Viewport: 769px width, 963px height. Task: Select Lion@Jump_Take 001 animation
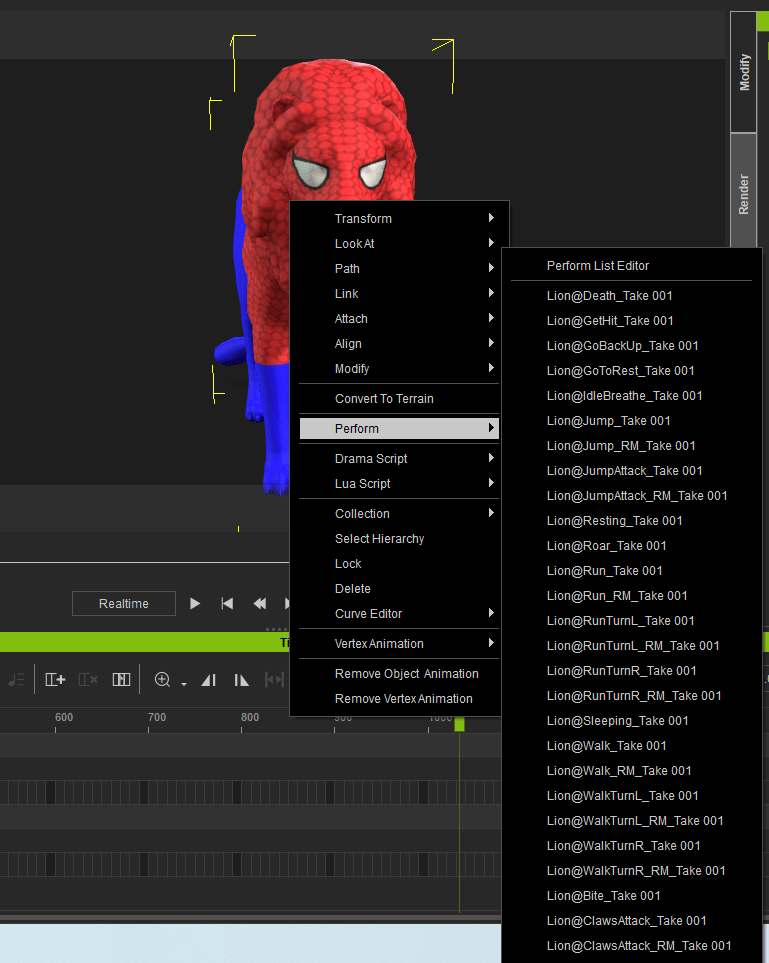tap(631, 421)
